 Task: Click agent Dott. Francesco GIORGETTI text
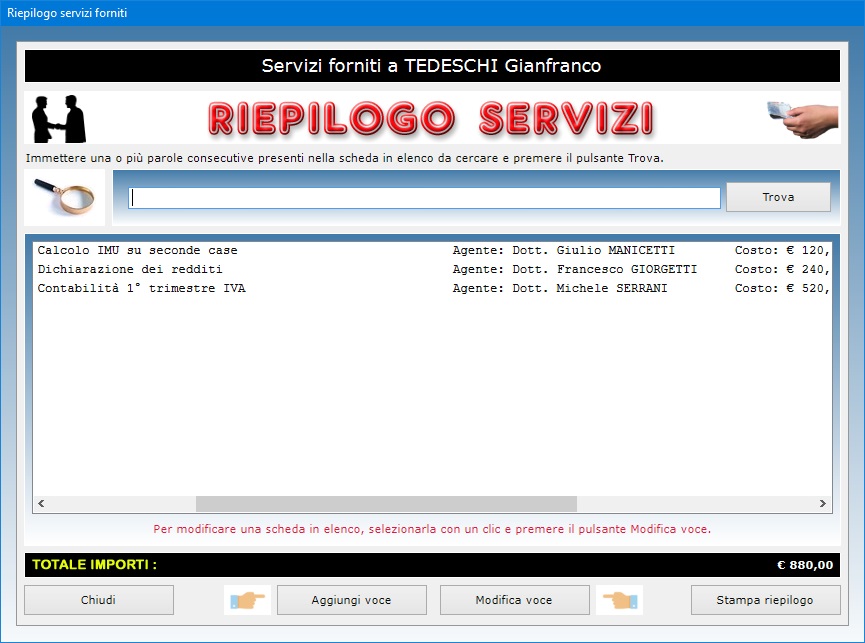[x=575, y=269]
